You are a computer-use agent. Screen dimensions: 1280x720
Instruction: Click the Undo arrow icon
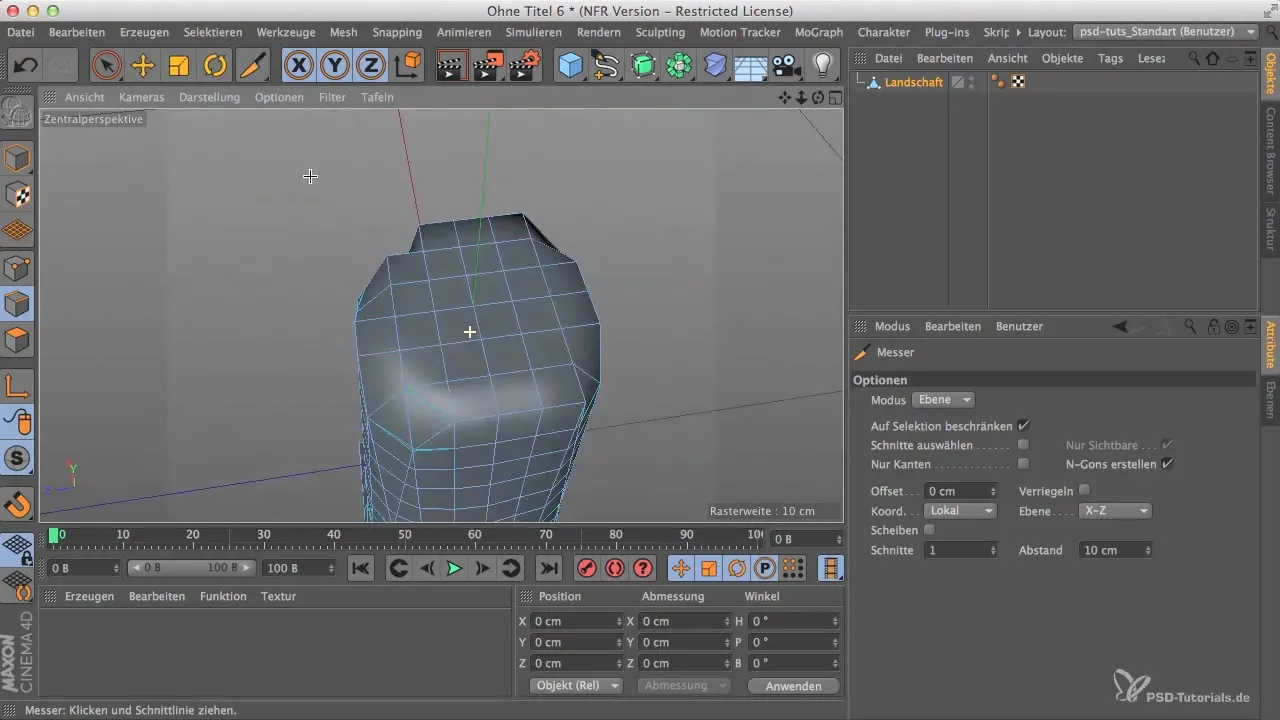26,66
